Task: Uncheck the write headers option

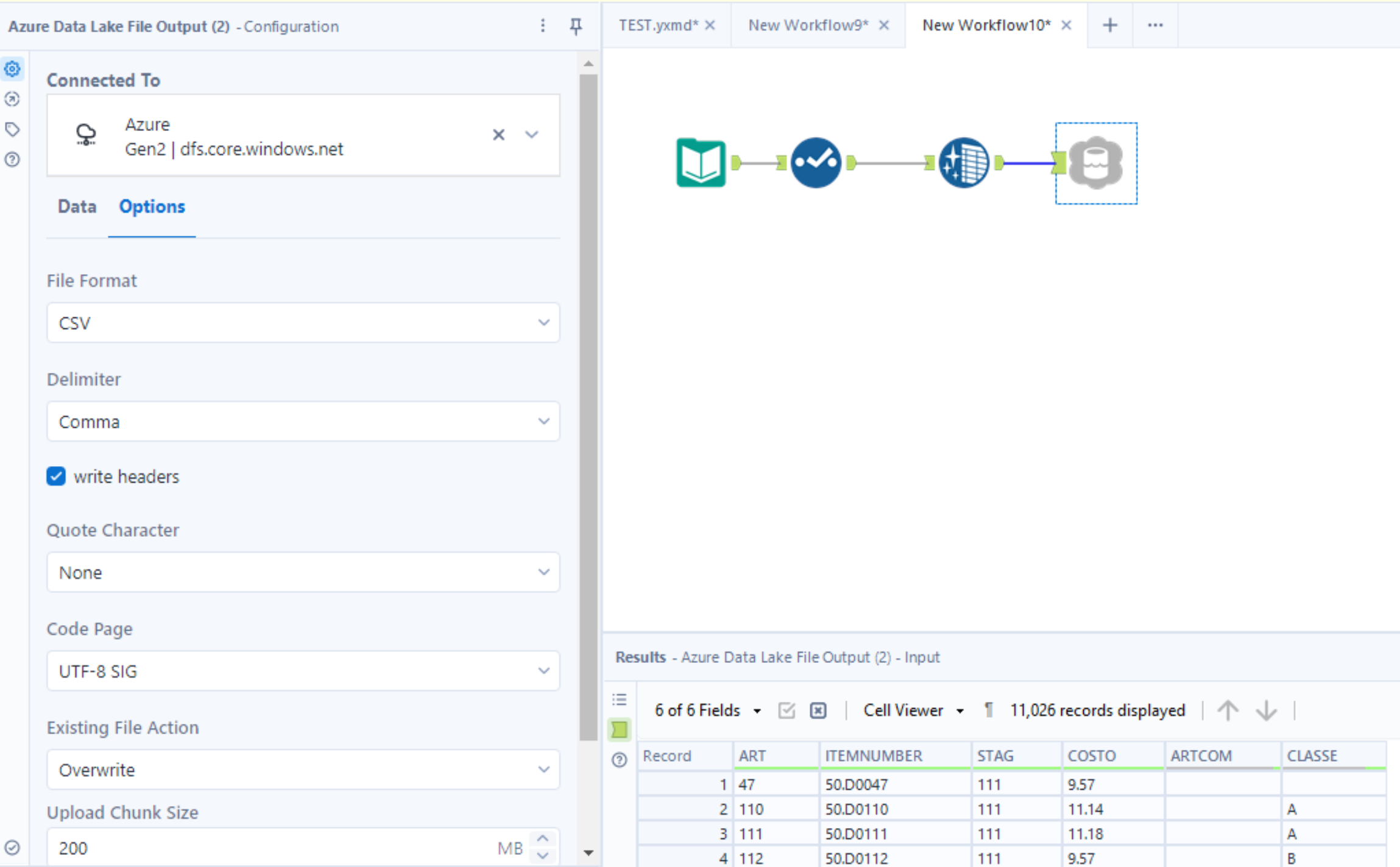Action: pos(55,476)
